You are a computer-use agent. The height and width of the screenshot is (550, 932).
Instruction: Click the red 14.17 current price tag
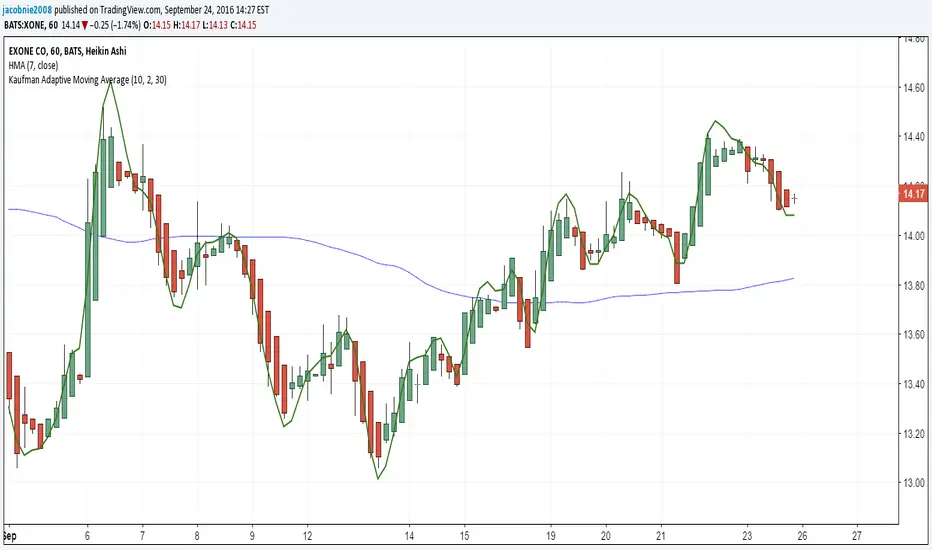912,193
